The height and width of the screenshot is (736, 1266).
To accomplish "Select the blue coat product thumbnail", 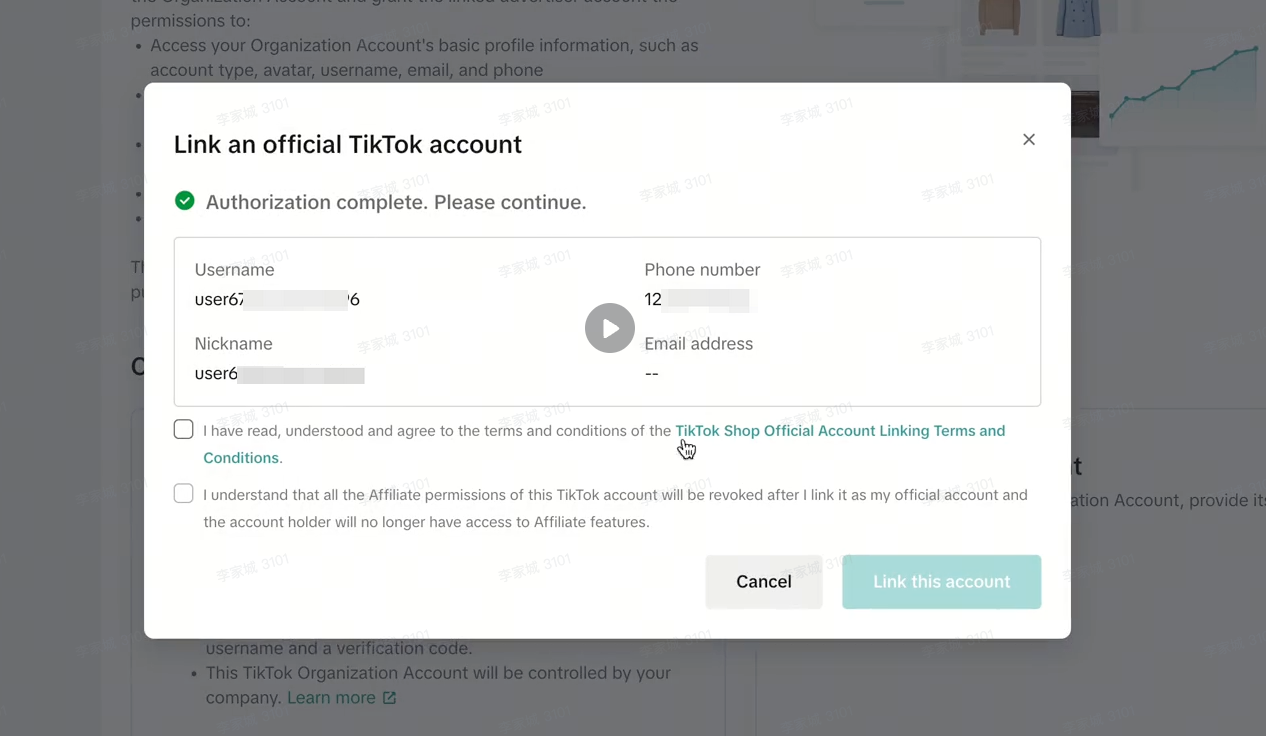I will click(1077, 20).
